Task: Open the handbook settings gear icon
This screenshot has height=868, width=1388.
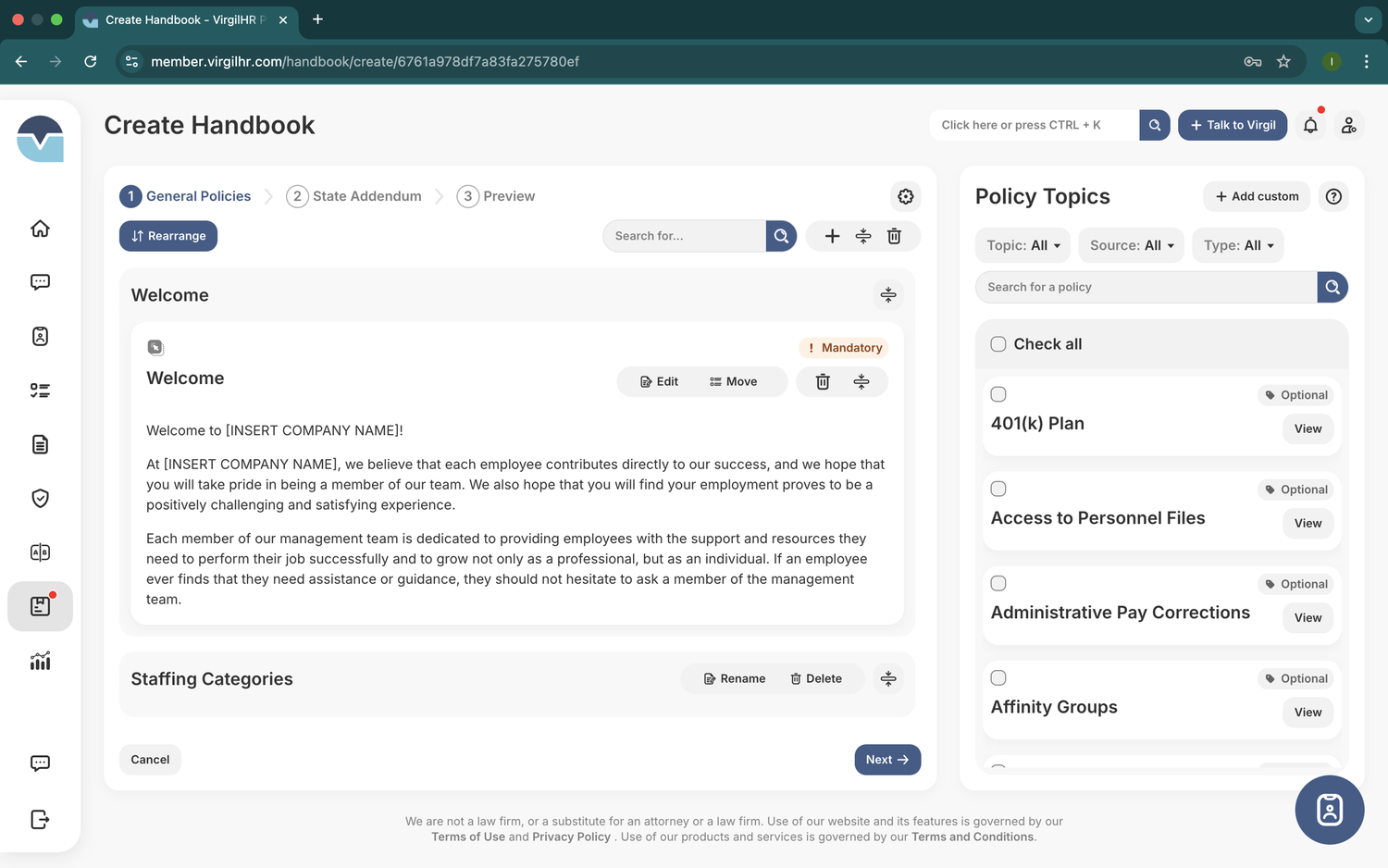Action: pos(905,196)
